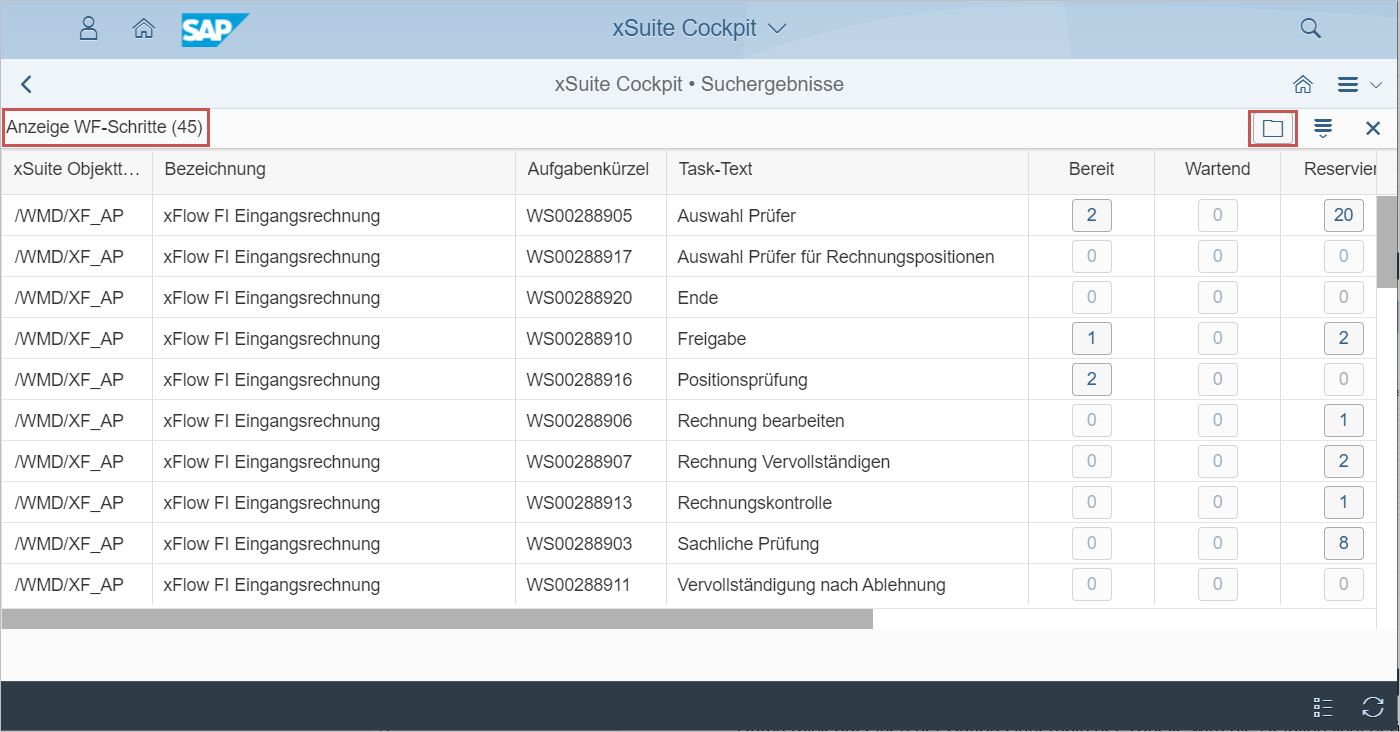Image resolution: width=1400 pixels, height=732 pixels.
Task: Open the user profile icon
Action: (x=88, y=28)
